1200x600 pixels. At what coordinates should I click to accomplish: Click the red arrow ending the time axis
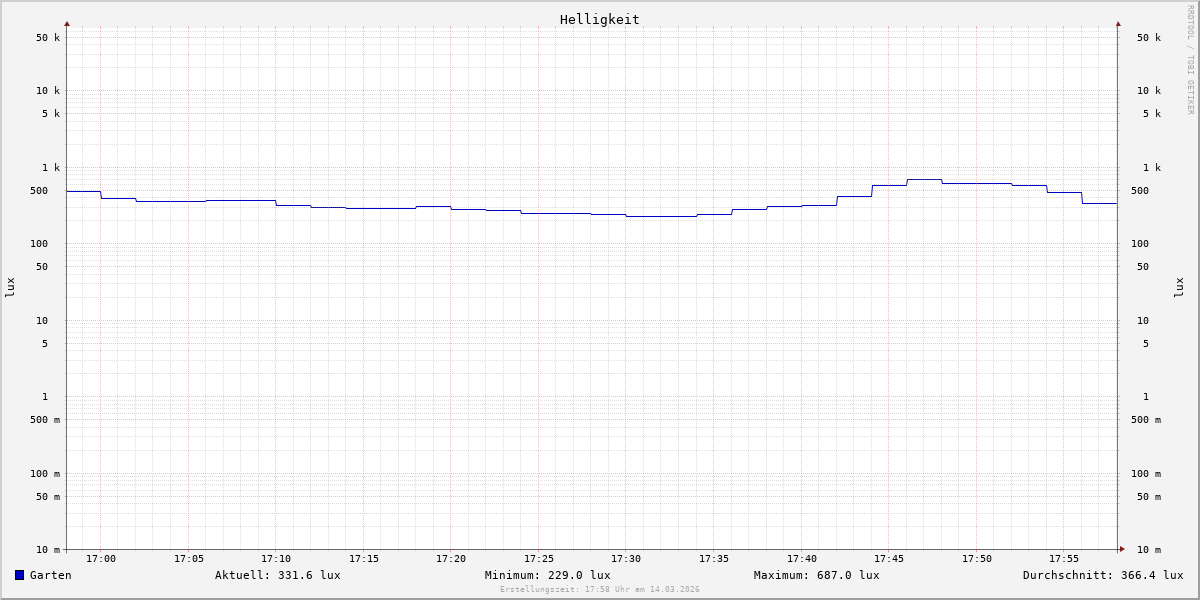[1122, 549]
